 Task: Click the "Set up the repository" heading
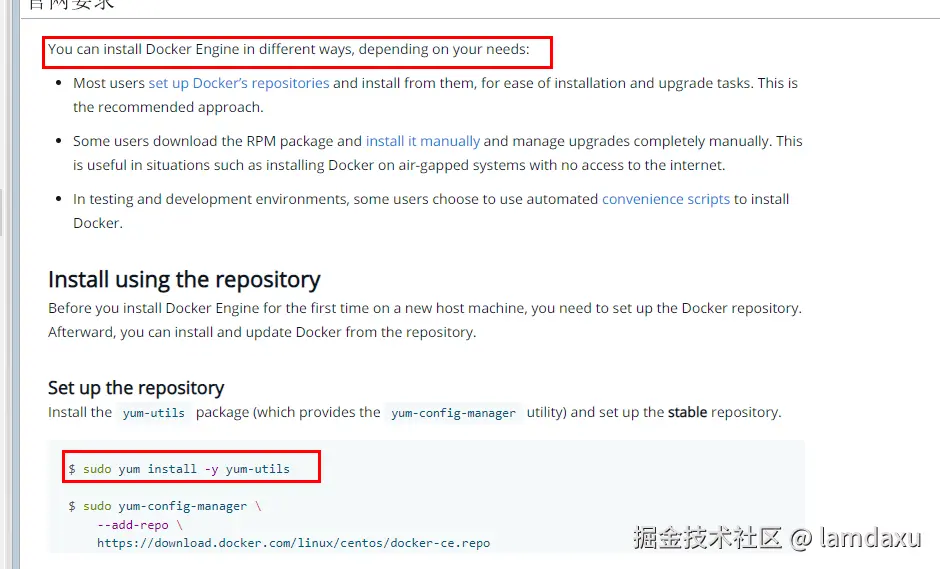[136, 387]
